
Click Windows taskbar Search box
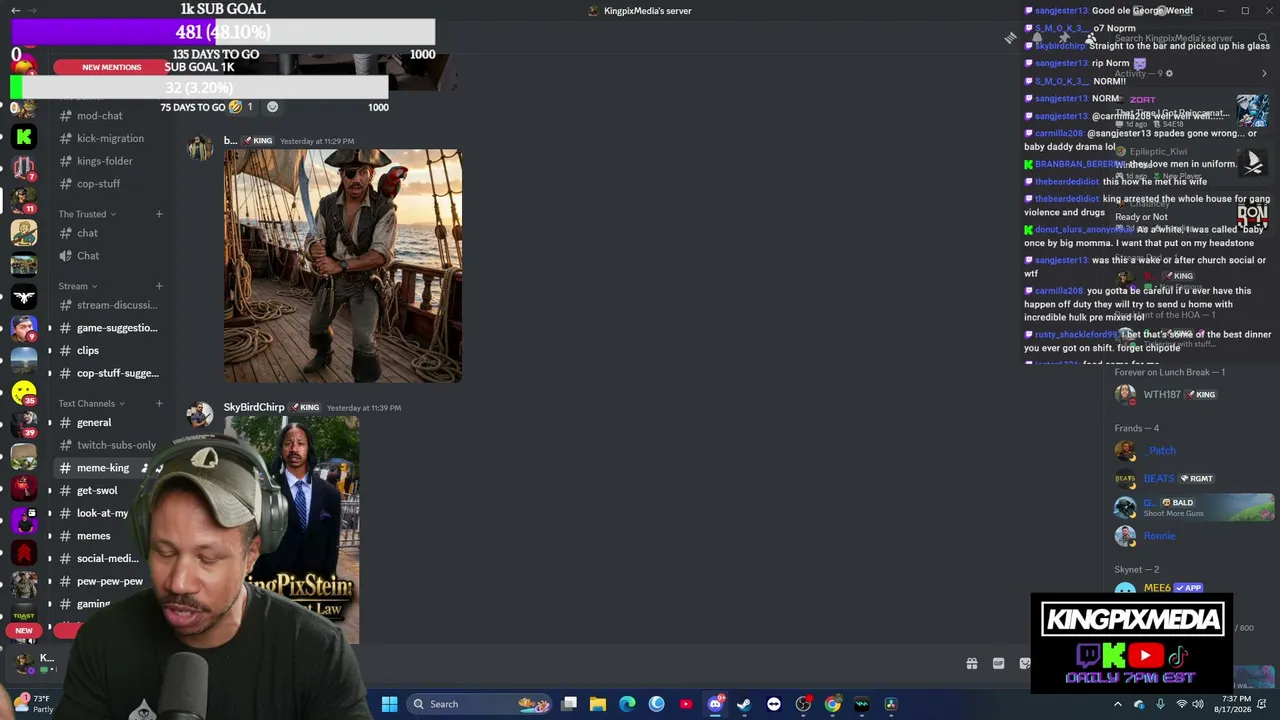tap(478, 704)
